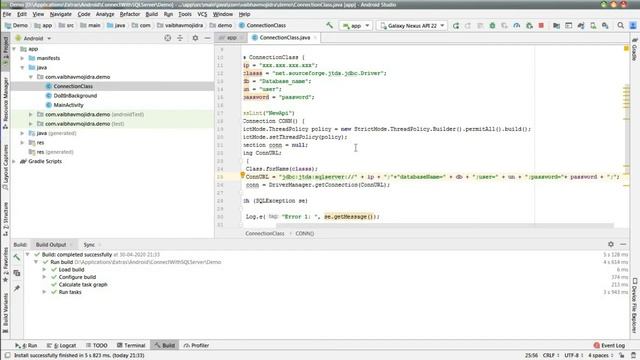Select the DoItInBackground class in tree
The height and width of the screenshot is (360, 640).
click(x=75, y=96)
